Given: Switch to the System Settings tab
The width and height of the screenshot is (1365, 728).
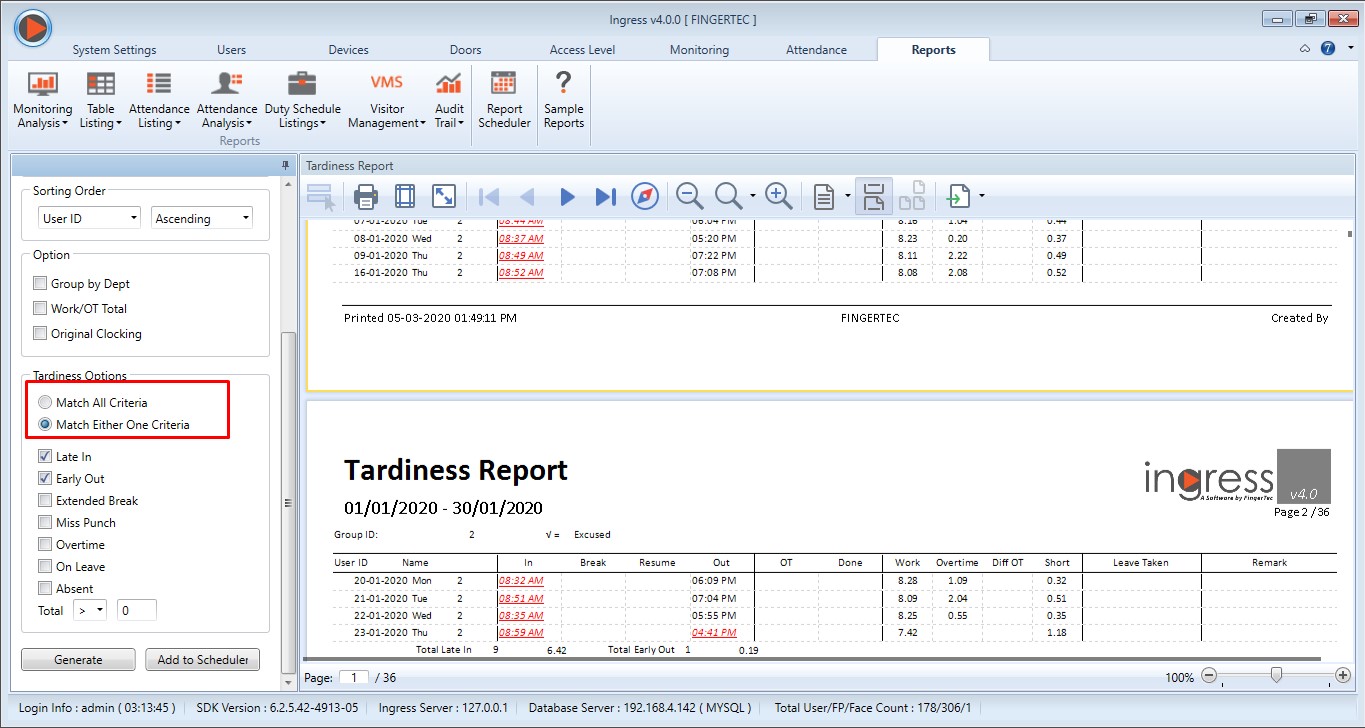Looking at the screenshot, I should [114, 50].
